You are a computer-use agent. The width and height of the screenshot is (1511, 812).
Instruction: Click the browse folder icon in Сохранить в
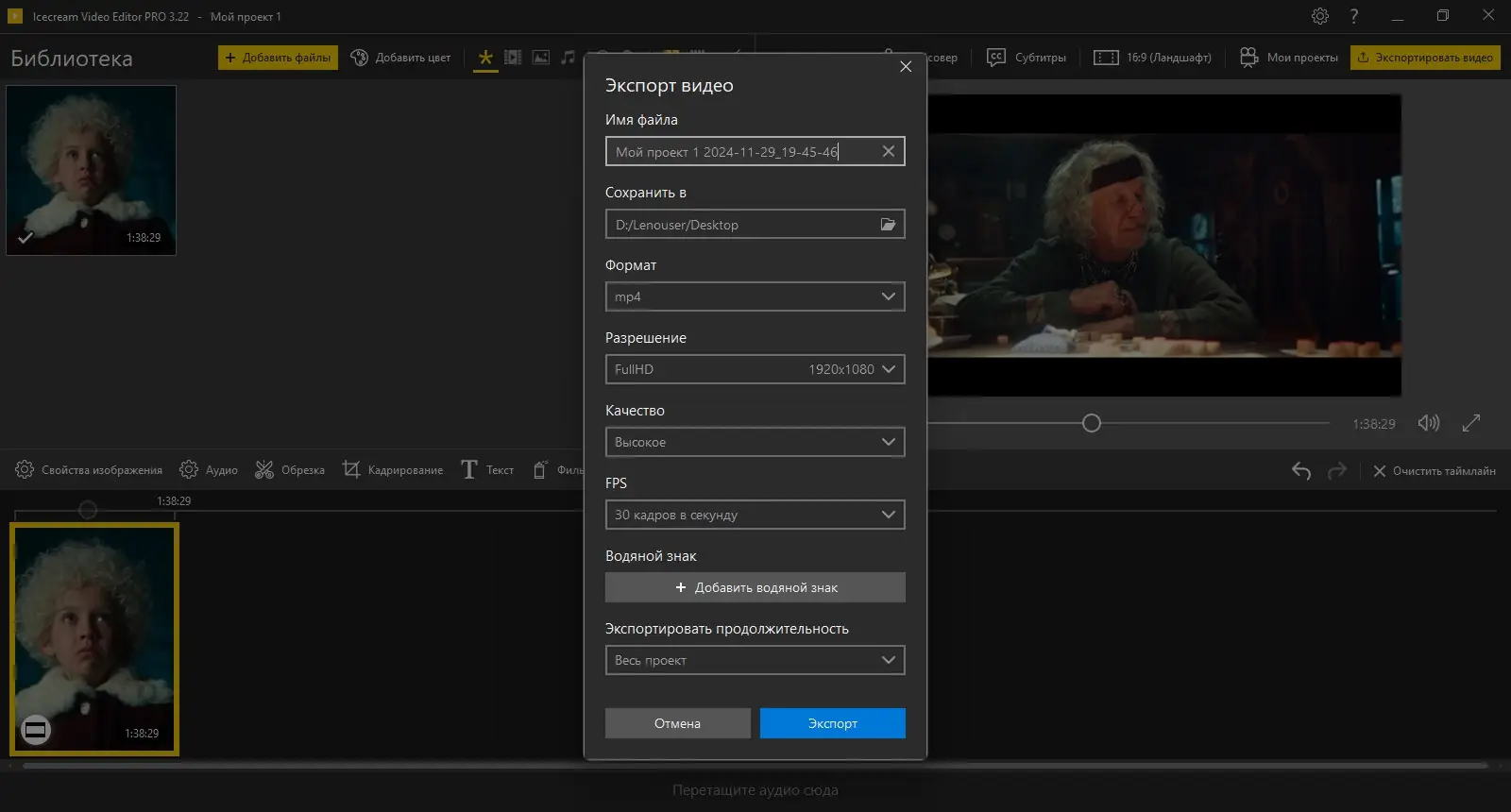[888, 225]
